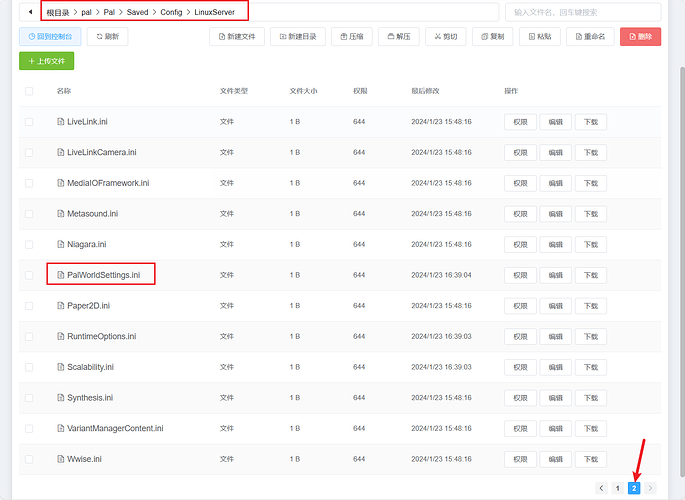685x500 pixels.
Task: Toggle the select-all checkbox in the header
Action: (x=29, y=91)
